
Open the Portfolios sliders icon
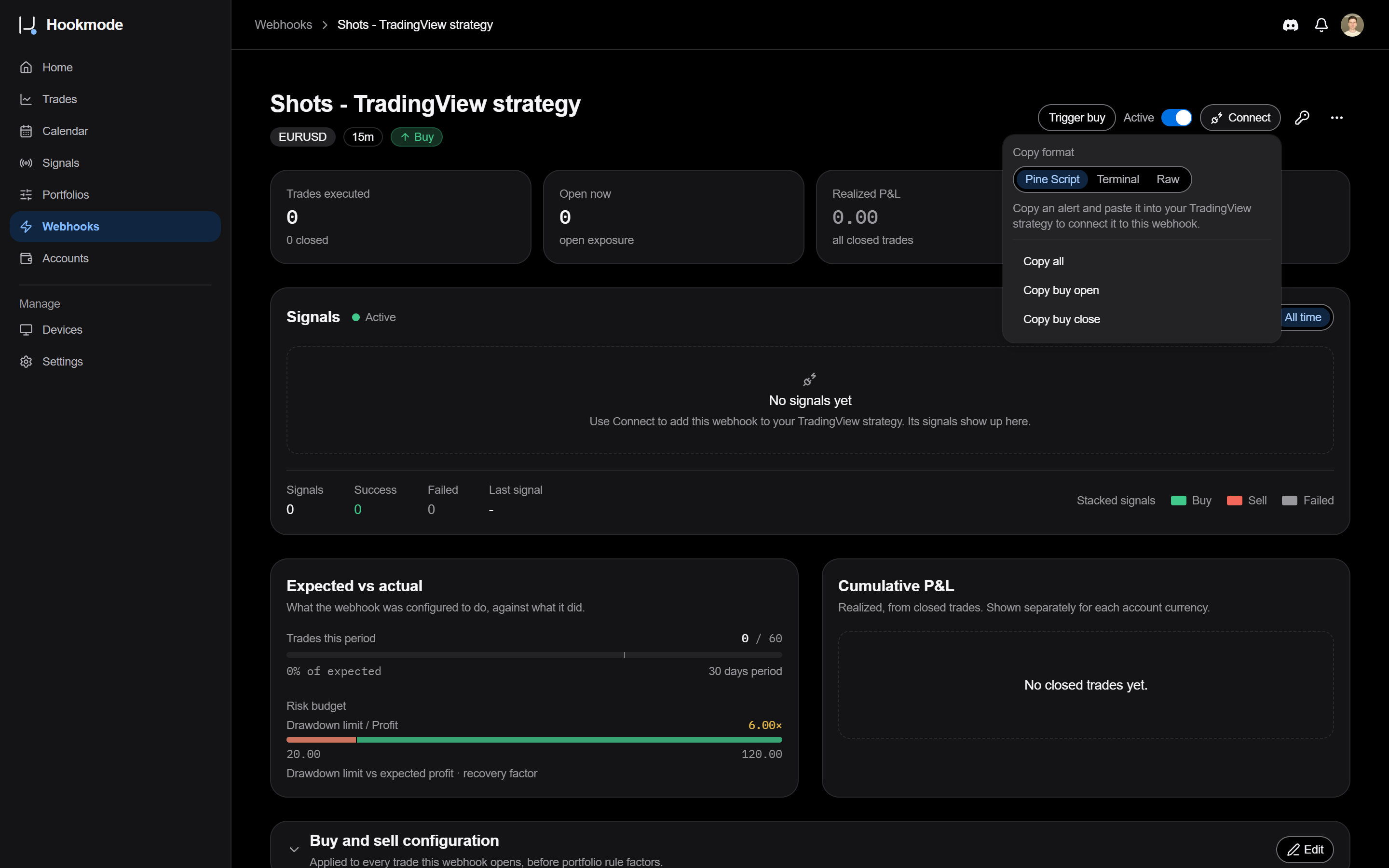tap(26, 195)
